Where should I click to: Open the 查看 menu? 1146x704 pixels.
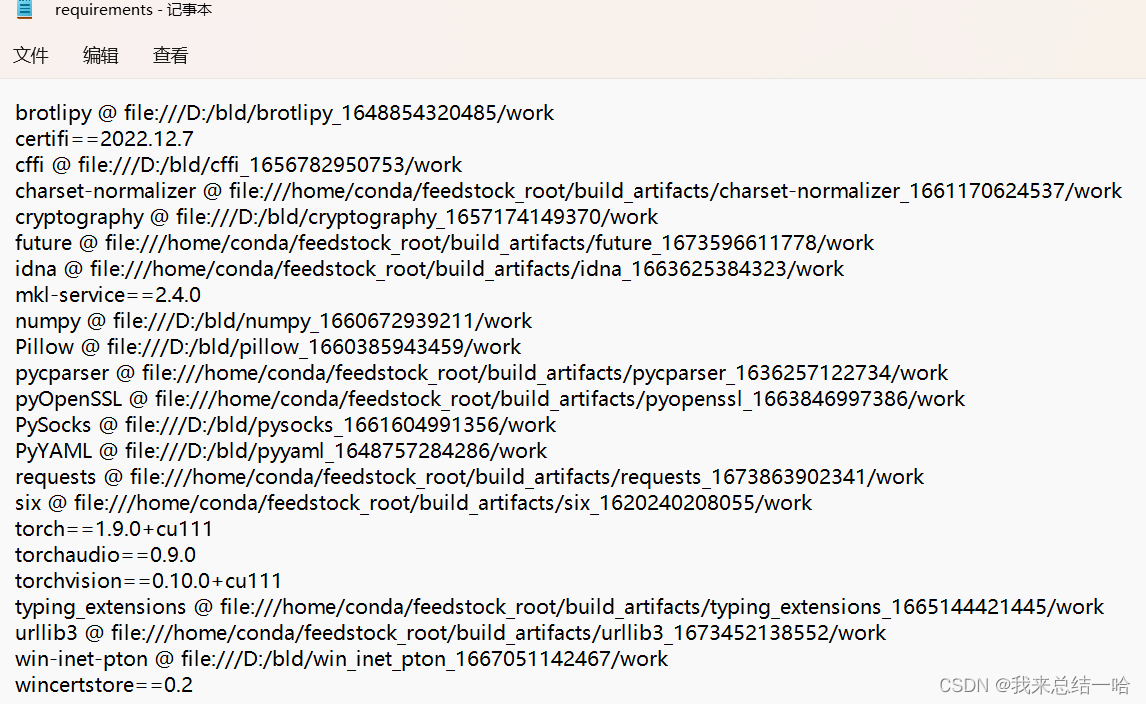click(170, 56)
